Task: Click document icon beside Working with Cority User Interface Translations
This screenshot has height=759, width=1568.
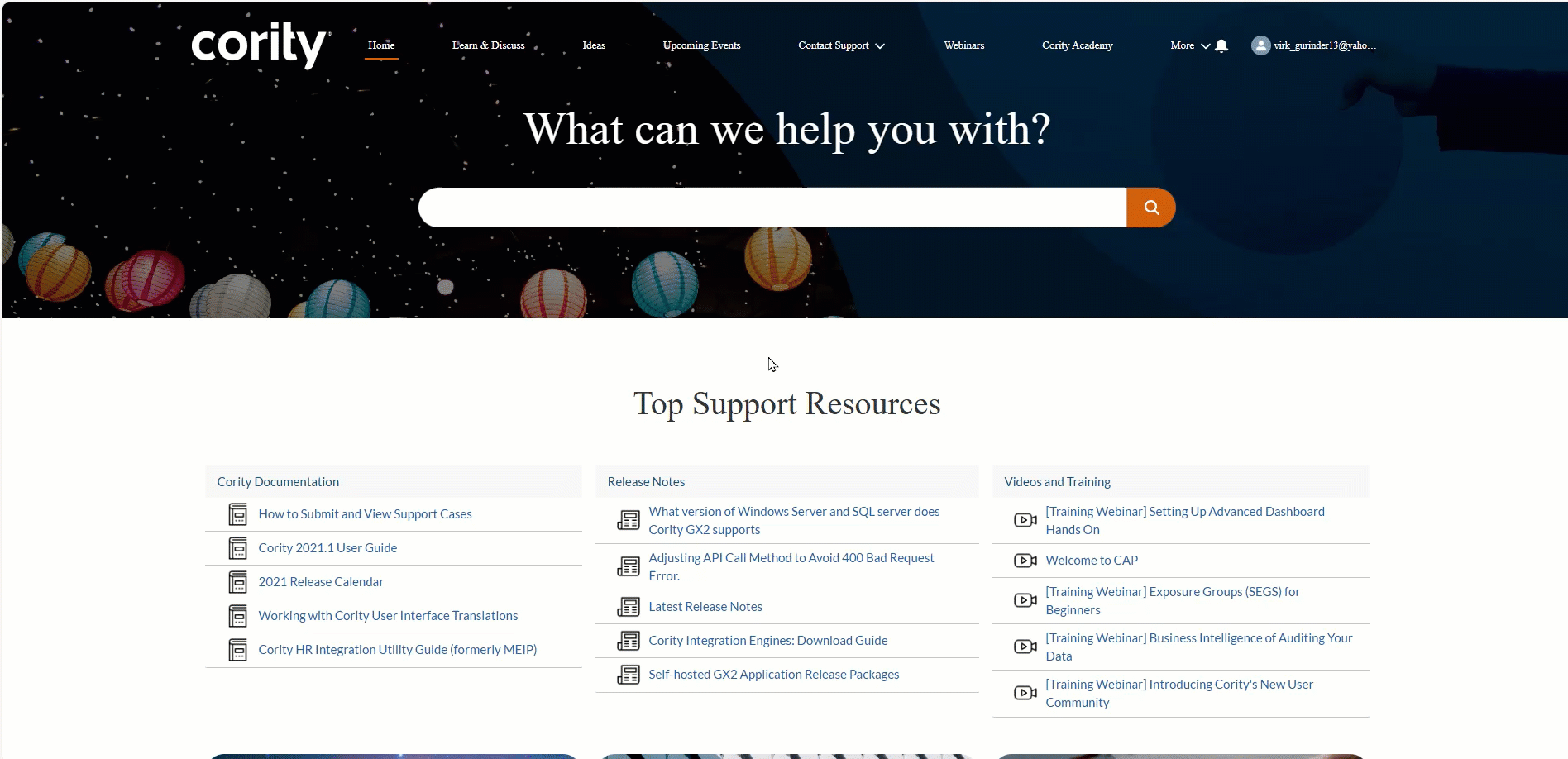Action: click(238, 616)
